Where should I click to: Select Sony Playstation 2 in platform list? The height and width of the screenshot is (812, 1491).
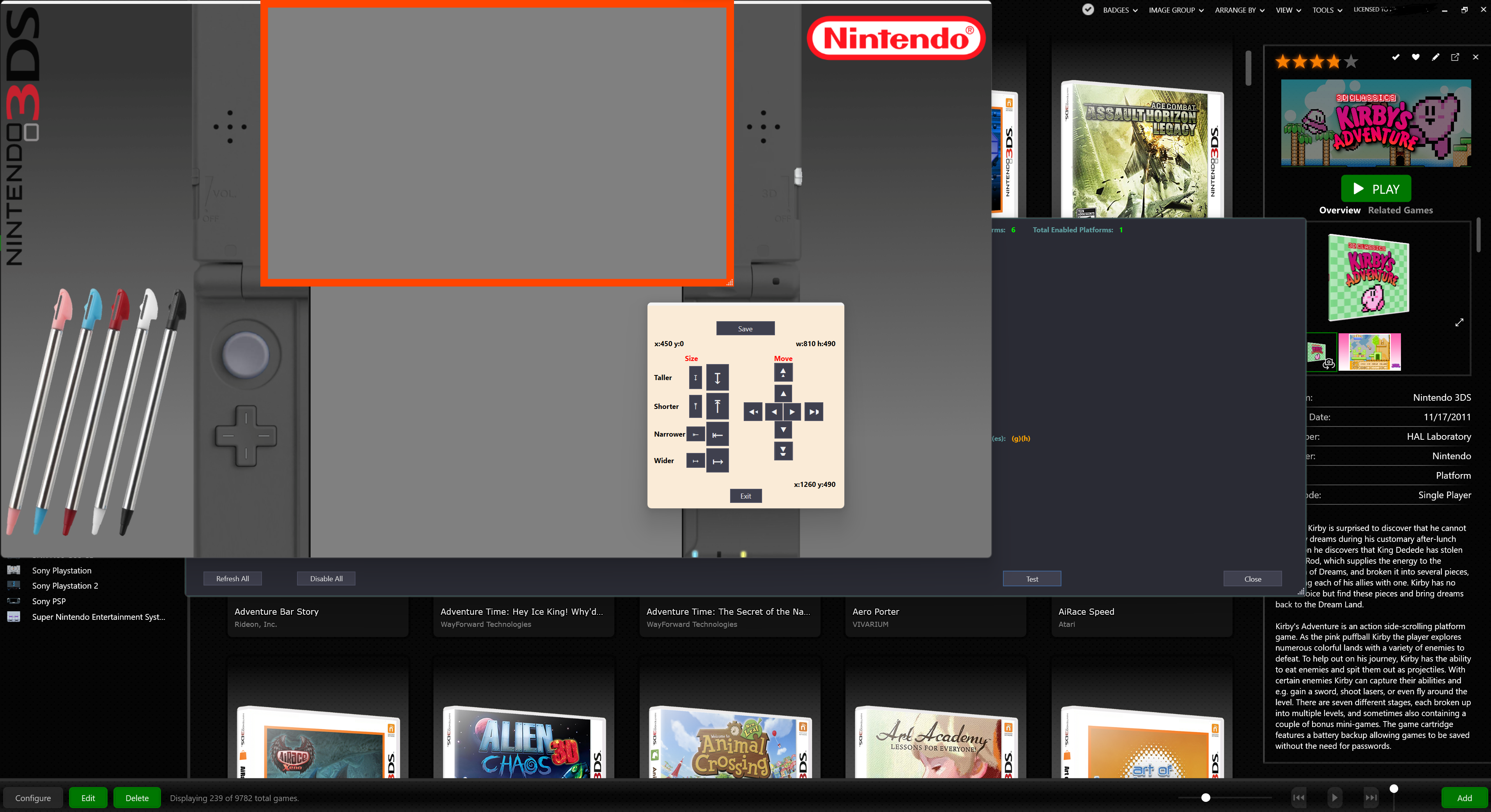click(65, 586)
